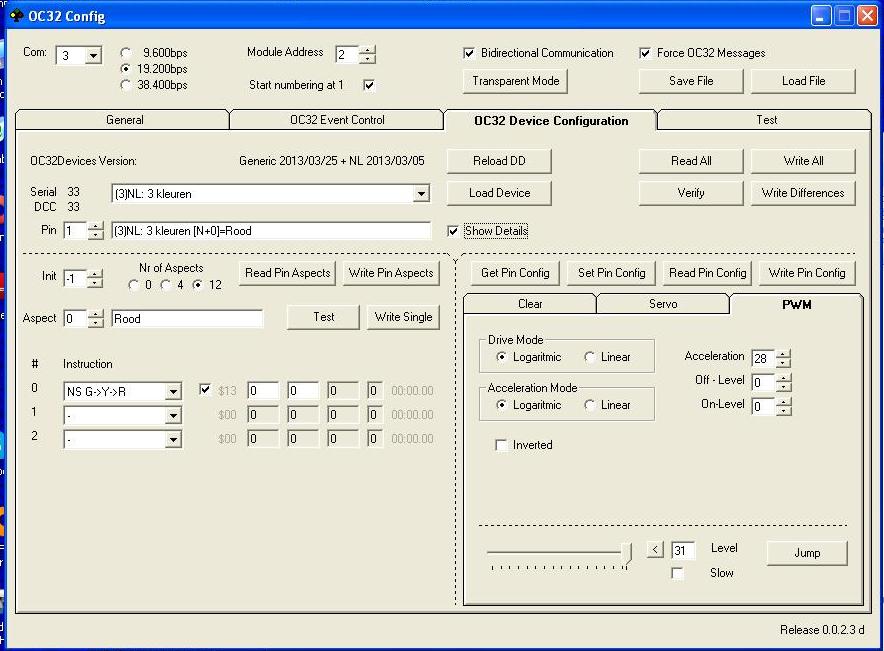Open the Com port dropdown

pos(93,56)
